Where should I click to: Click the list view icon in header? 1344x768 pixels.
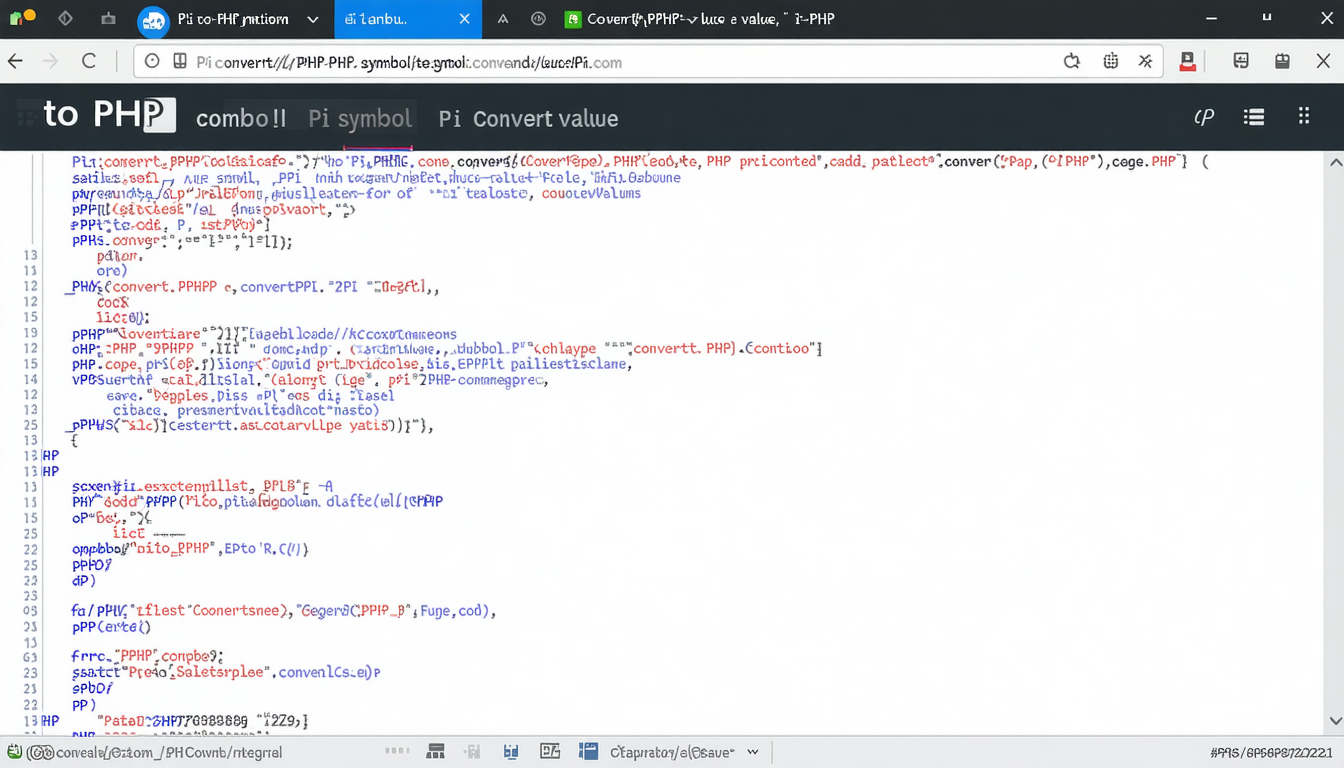click(1254, 117)
